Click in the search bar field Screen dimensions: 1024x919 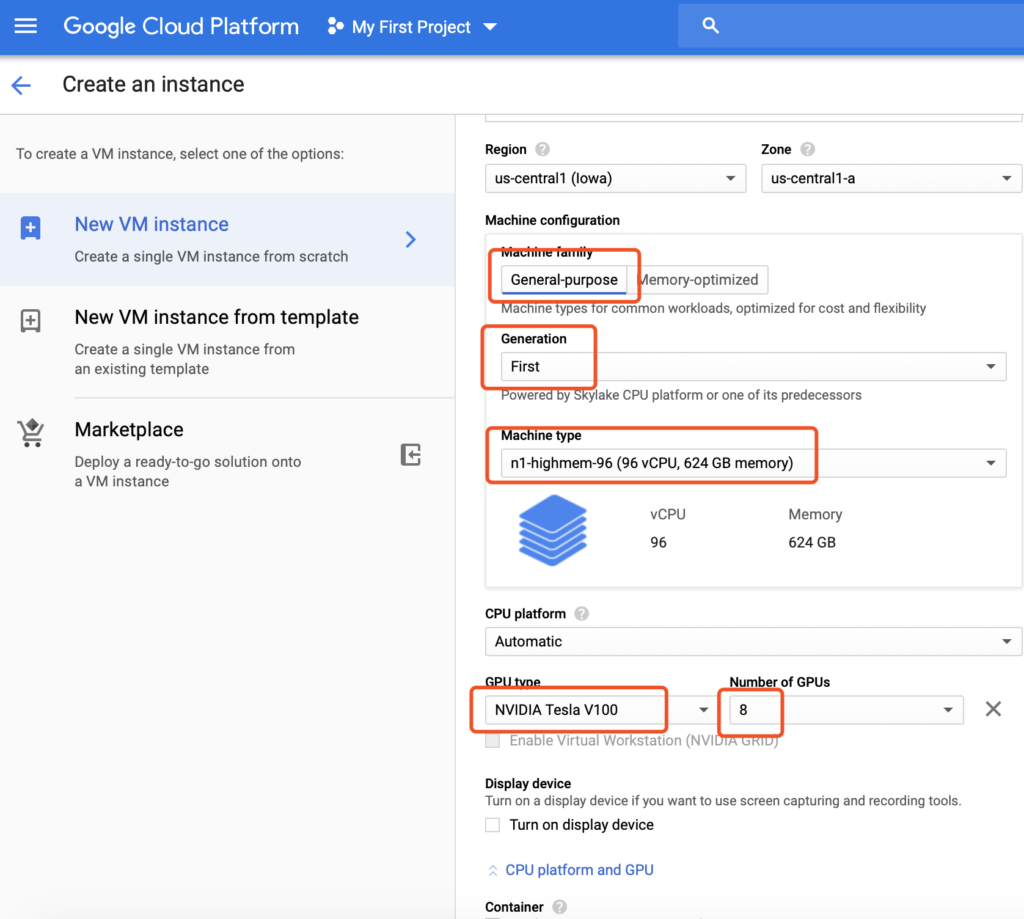click(851, 25)
